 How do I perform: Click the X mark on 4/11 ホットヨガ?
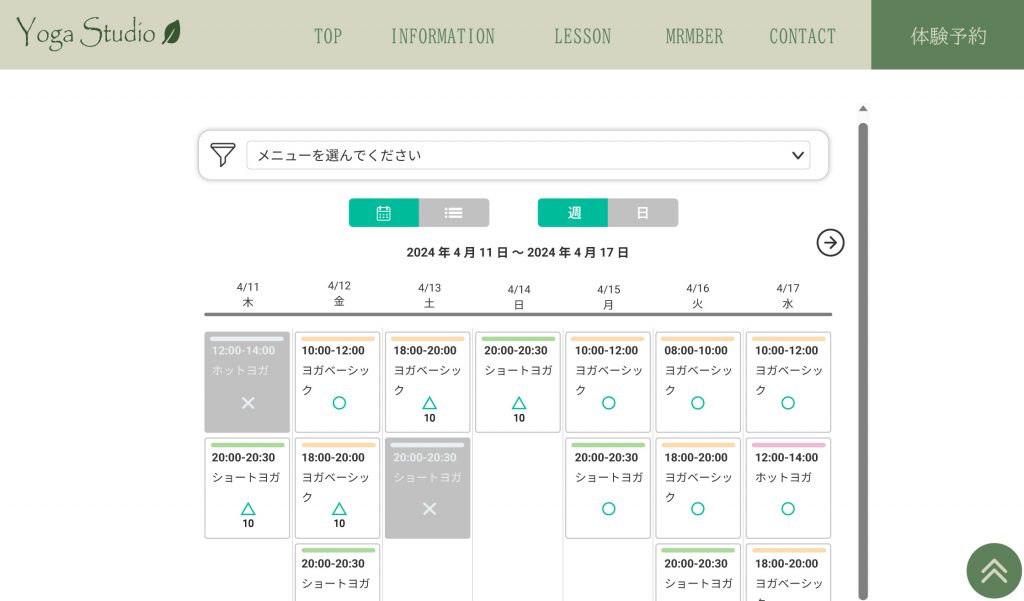[x=248, y=403]
